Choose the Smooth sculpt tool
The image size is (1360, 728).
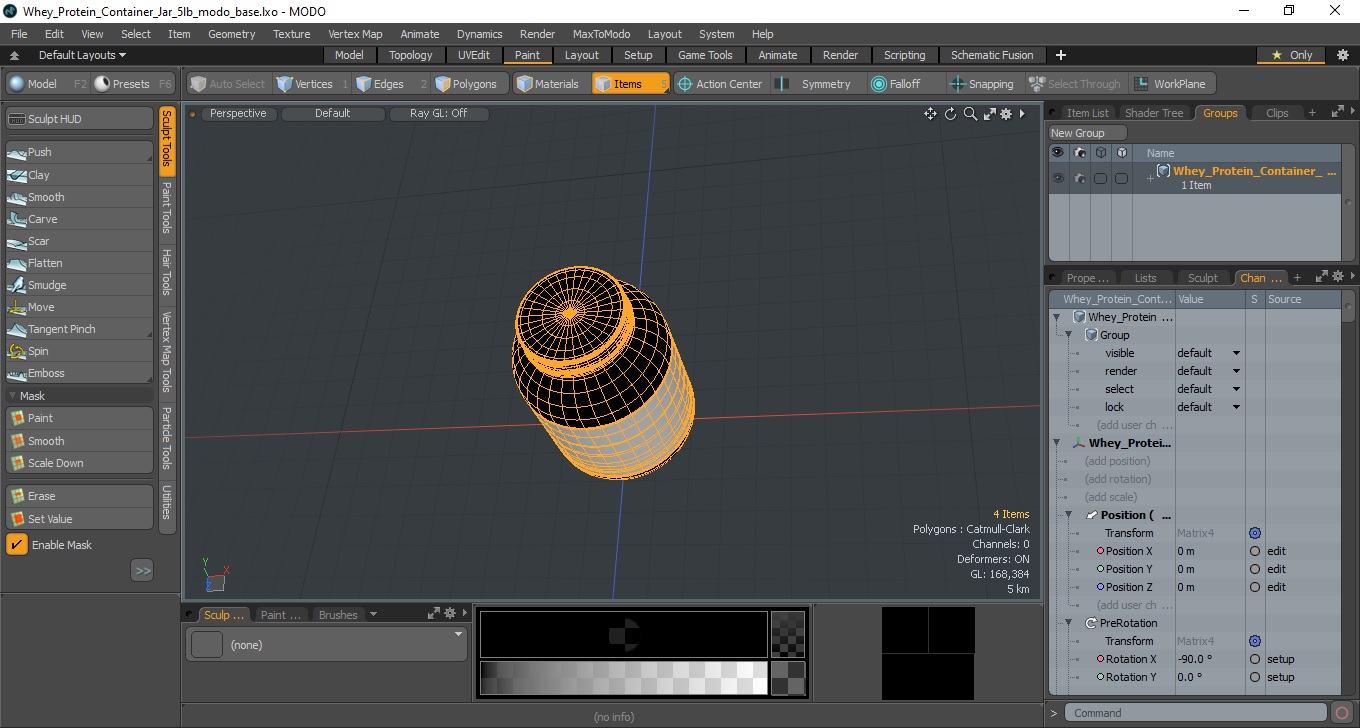[x=79, y=197]
